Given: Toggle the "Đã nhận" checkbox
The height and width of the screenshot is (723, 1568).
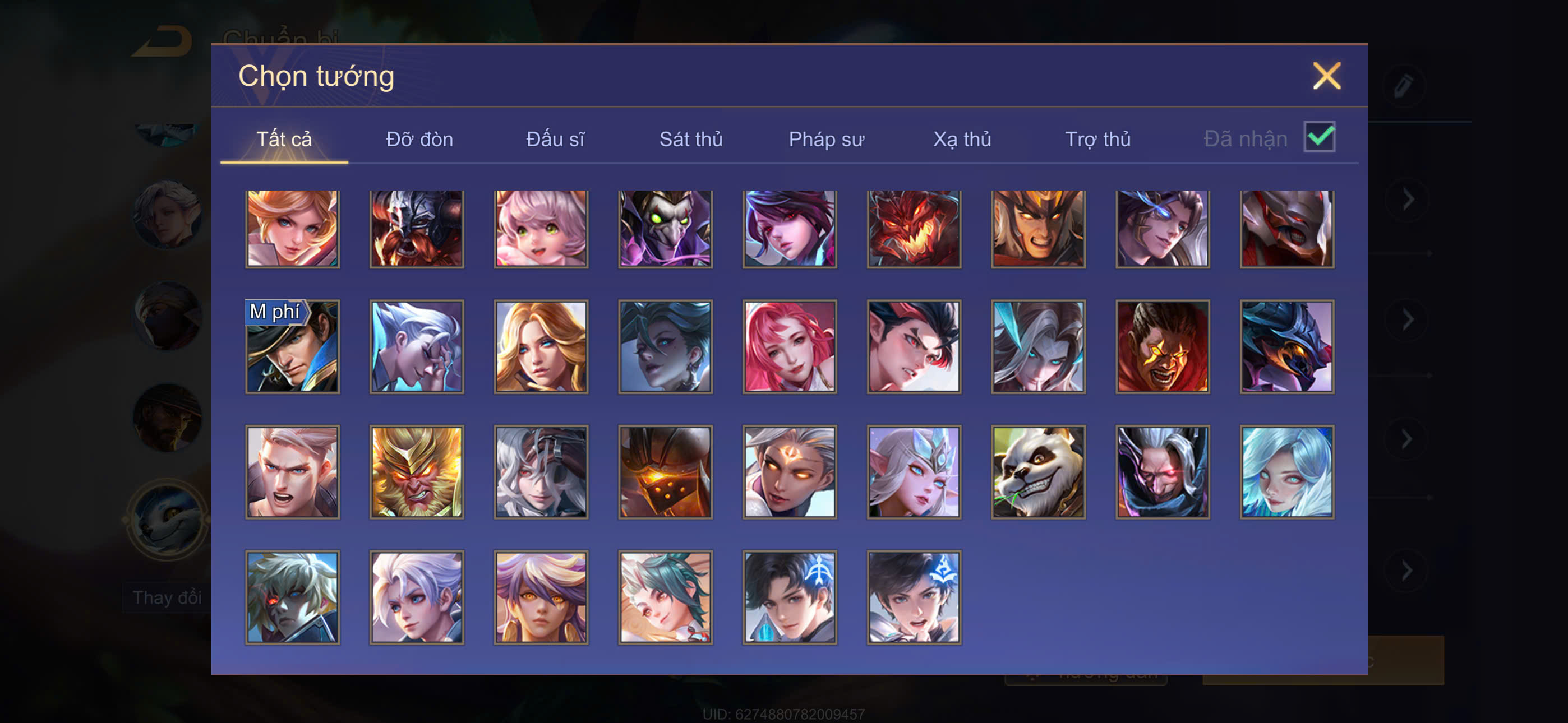Looking at the screenshot, I should point(1319,137).
